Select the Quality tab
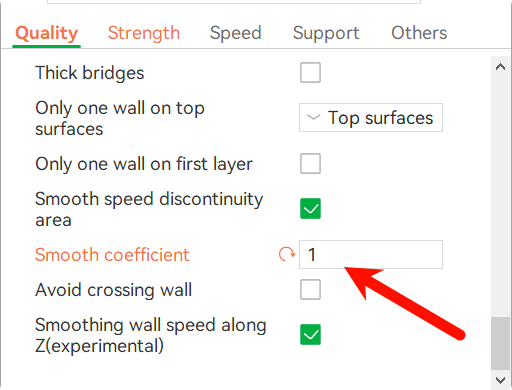512x390 pixels. point(47,33)
